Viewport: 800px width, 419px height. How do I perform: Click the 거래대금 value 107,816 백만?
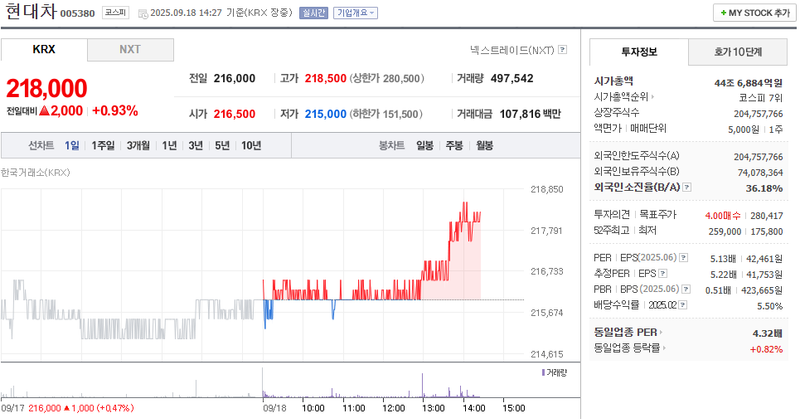coord(530,114)
